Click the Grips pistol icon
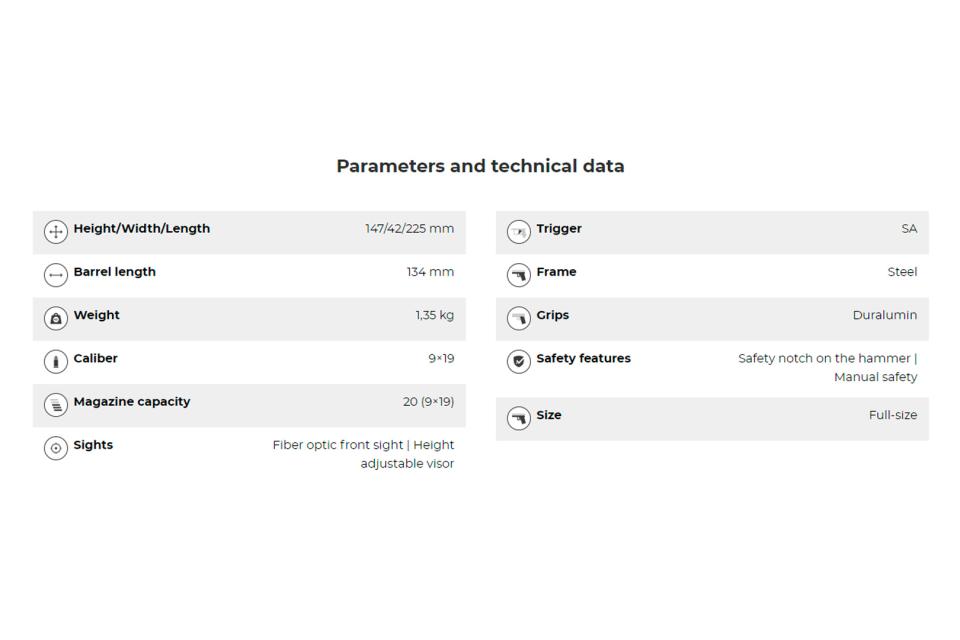960x640 pixels. [x=518, y=318]
